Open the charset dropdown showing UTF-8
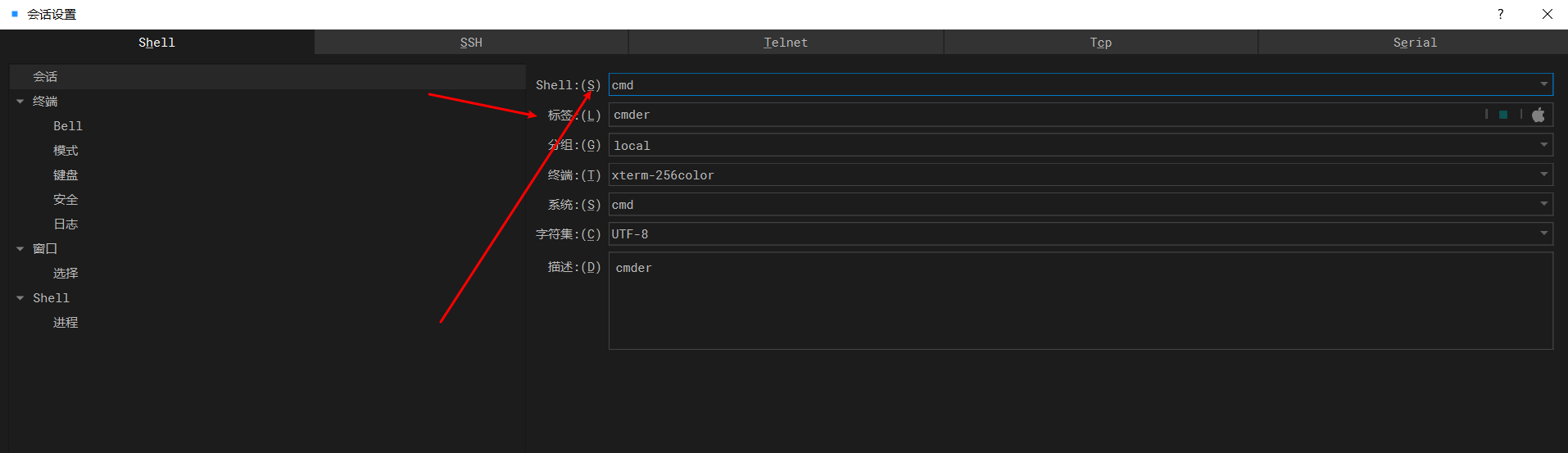This screenshot has width=1568, height=453. click(1543, 233)
